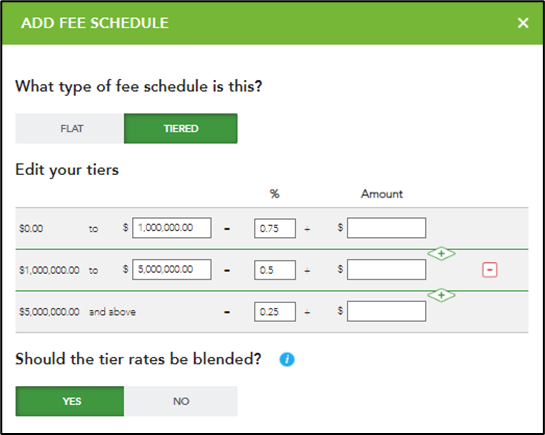The width and height of the screenshot is (545, 435).
Task: Choose NO for blended tier rates
Action: (181, 401)
